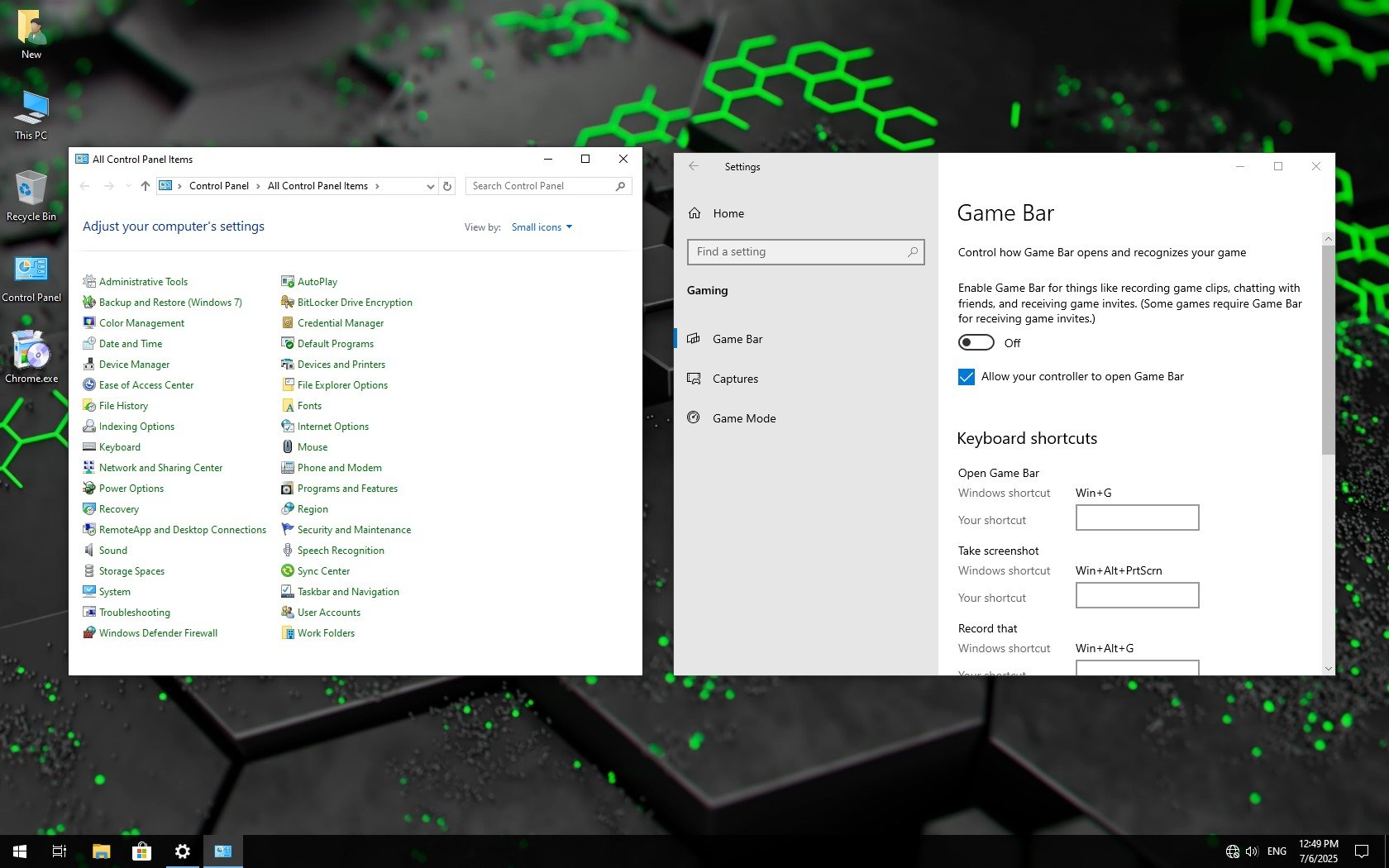Viewport: 1389px width, 868px height.
Task: Click the Settings back arrow
Action: 694,167
